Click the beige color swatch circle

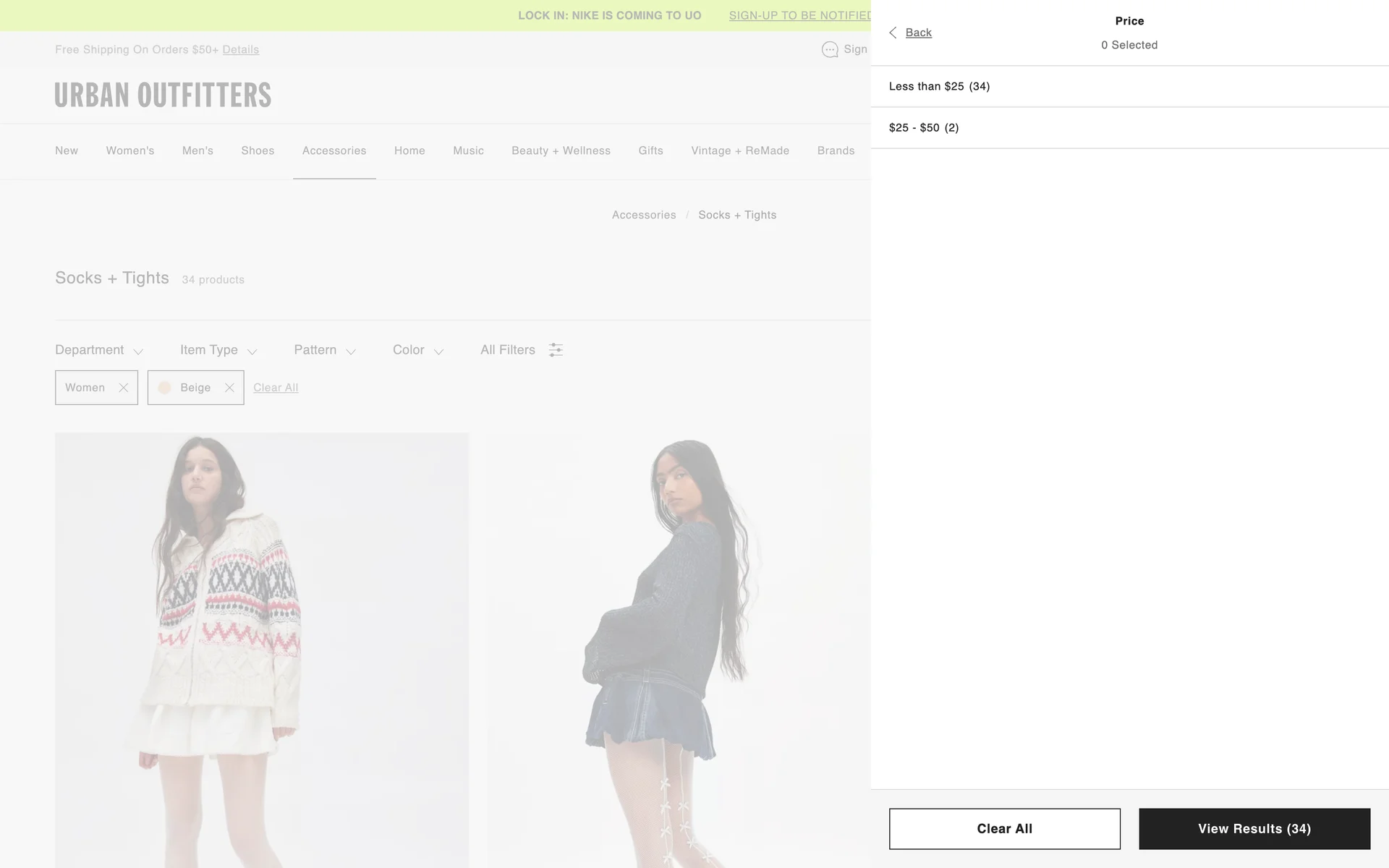(x=165, y=388)
